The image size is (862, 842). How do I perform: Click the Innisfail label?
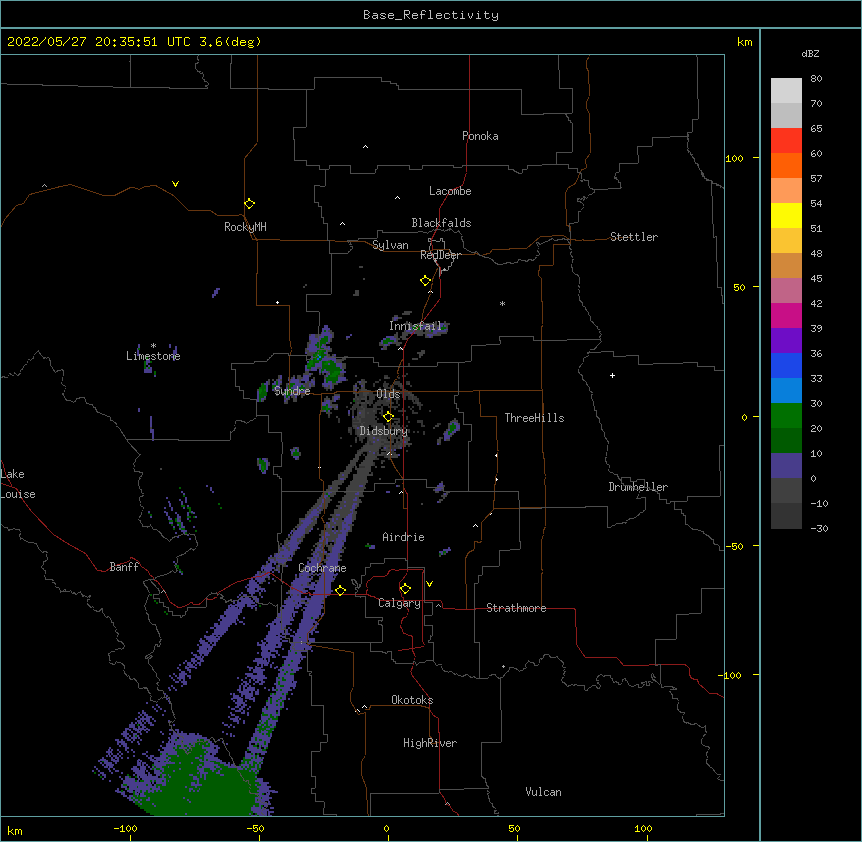[x=415, y=326]
